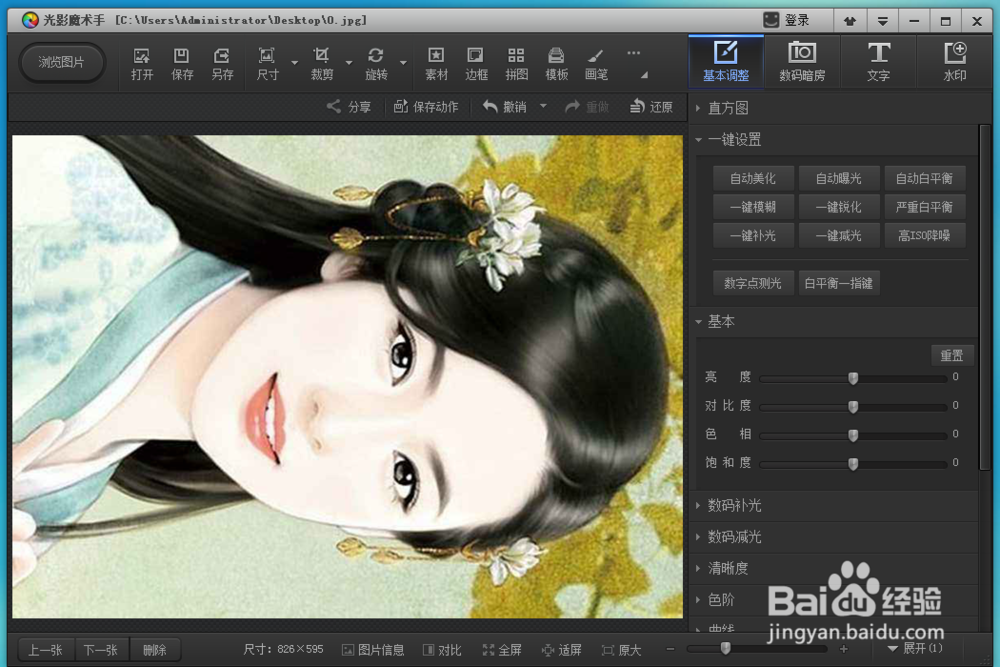1000x667 pixels.
Task: Open the 裁剪 dropdown arrow
Action: [x=349, y=62]
